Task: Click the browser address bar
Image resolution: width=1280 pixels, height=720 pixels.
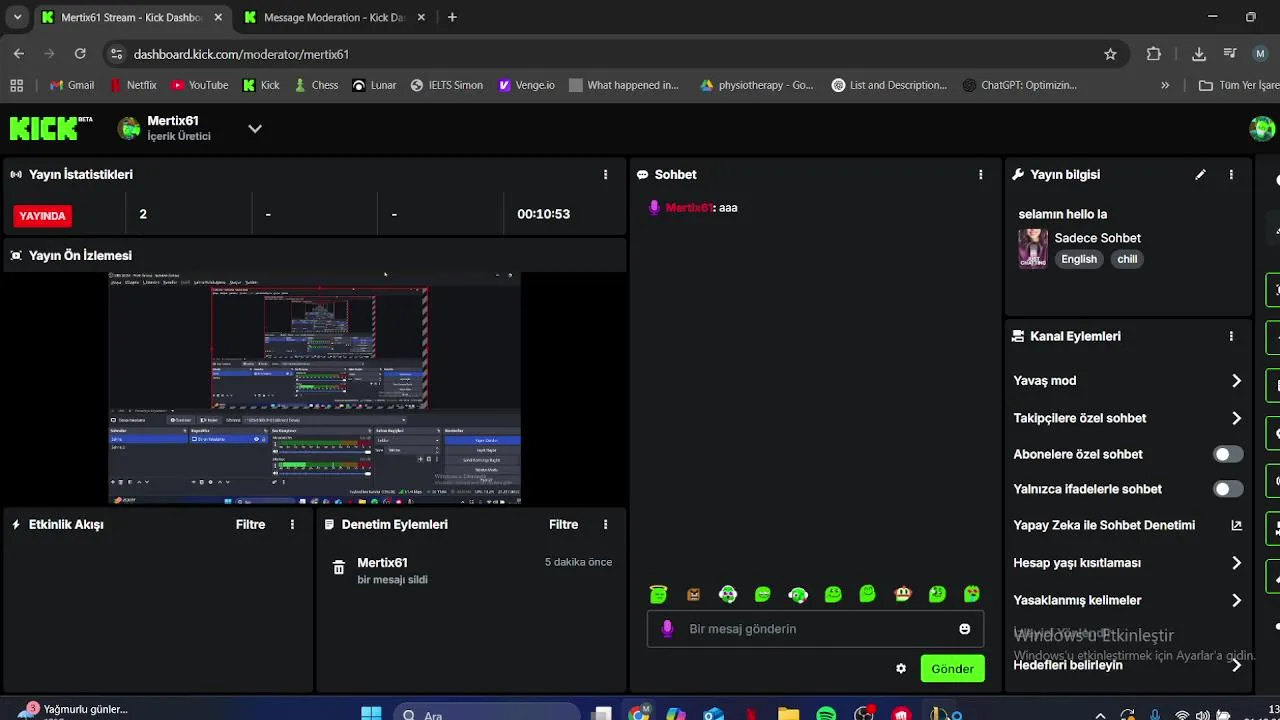Action: [610, 54]
